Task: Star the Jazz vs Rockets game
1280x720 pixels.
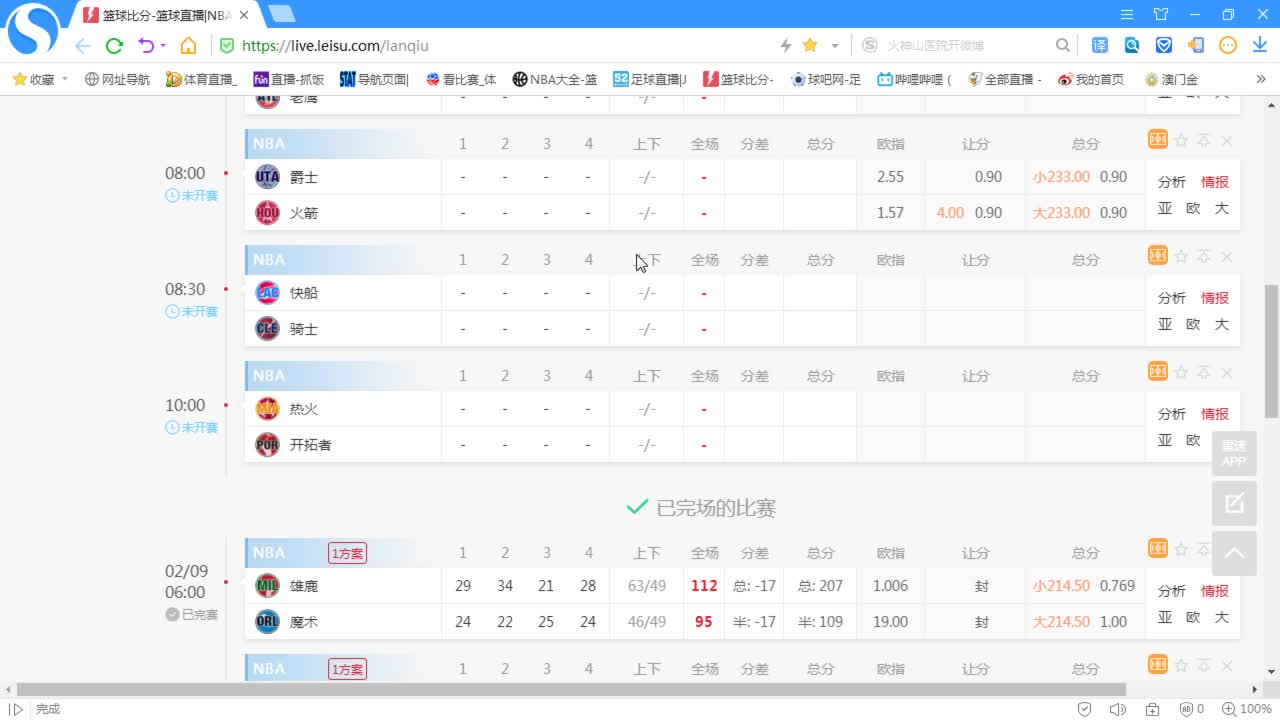Action: (x=1181, y=141)
